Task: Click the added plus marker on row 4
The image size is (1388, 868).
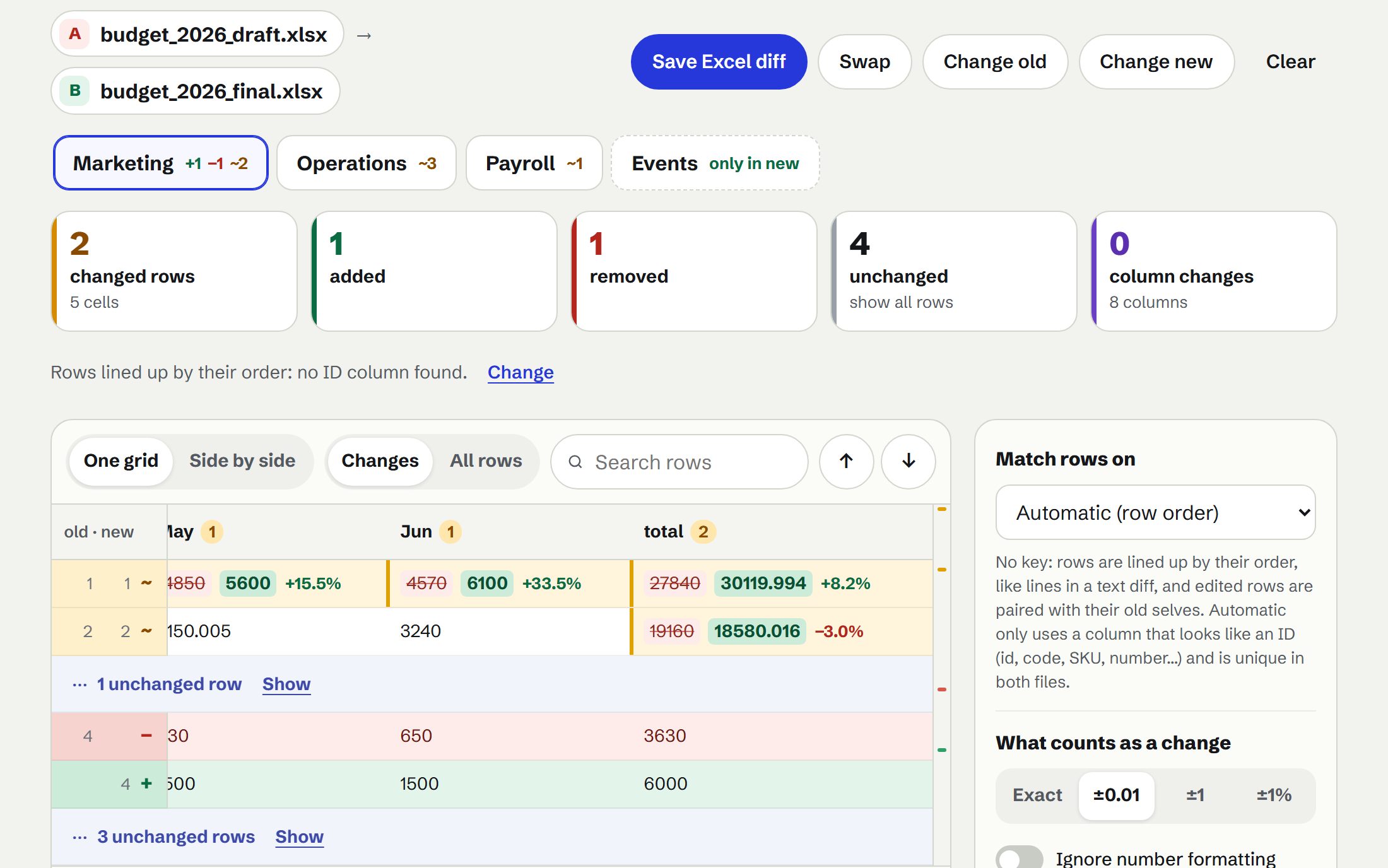Action: tap(146, 783)
